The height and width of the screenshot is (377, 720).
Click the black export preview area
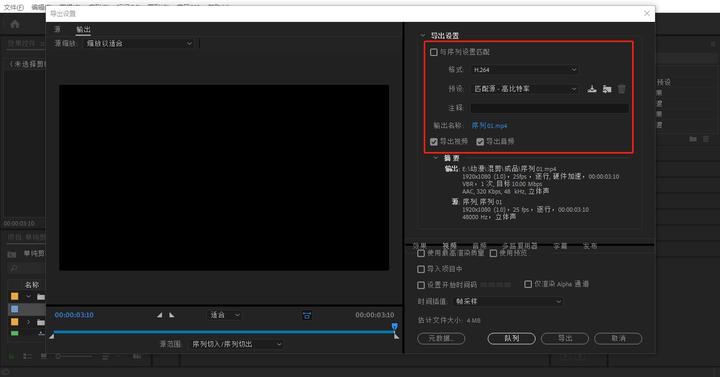(224, 177)
